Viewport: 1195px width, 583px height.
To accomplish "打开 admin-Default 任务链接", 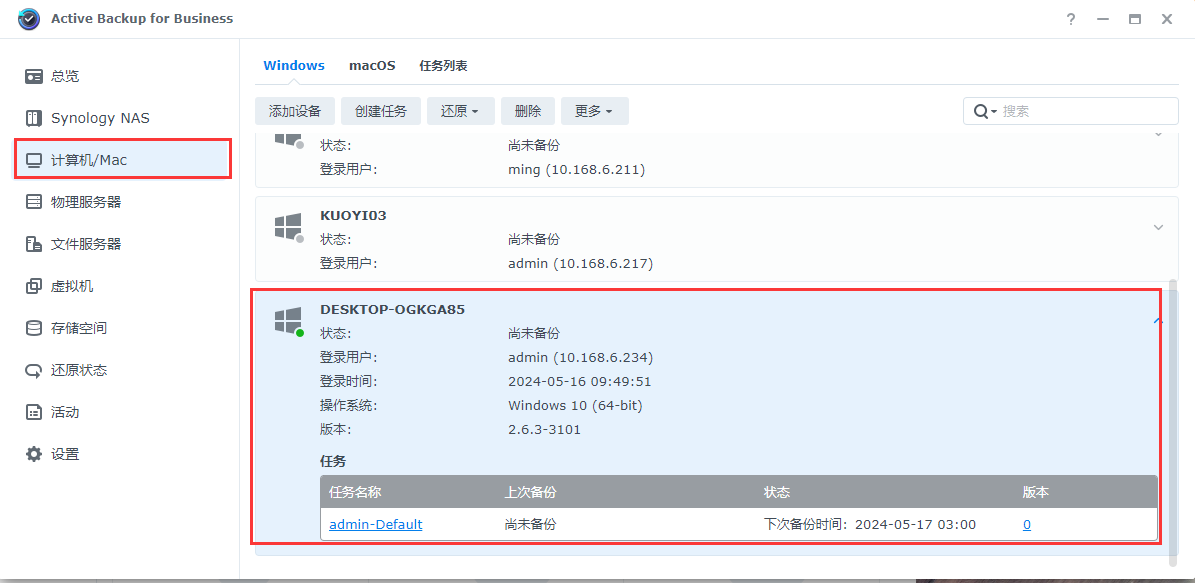I will 375,524.
